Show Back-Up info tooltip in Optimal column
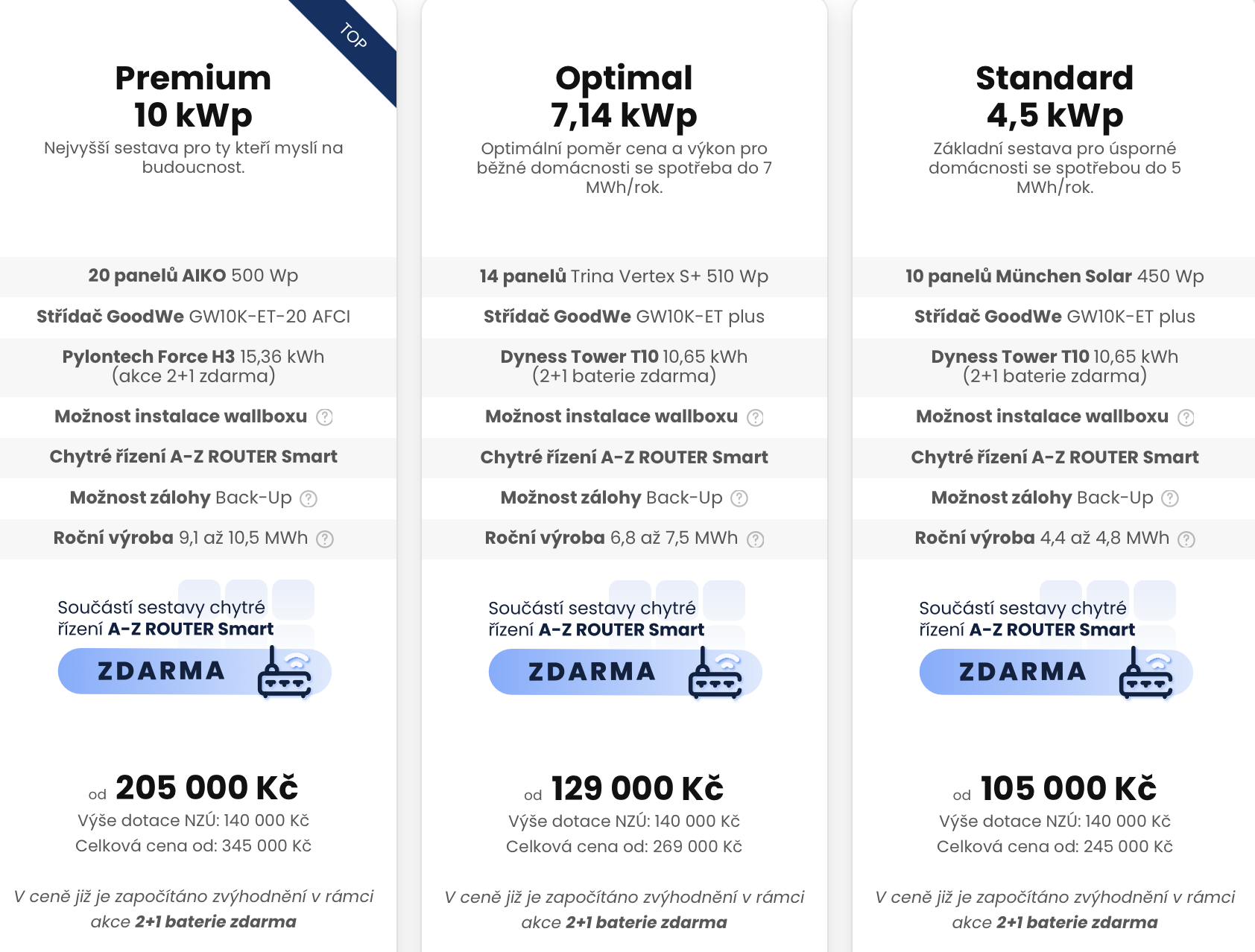 click(739, 498)
